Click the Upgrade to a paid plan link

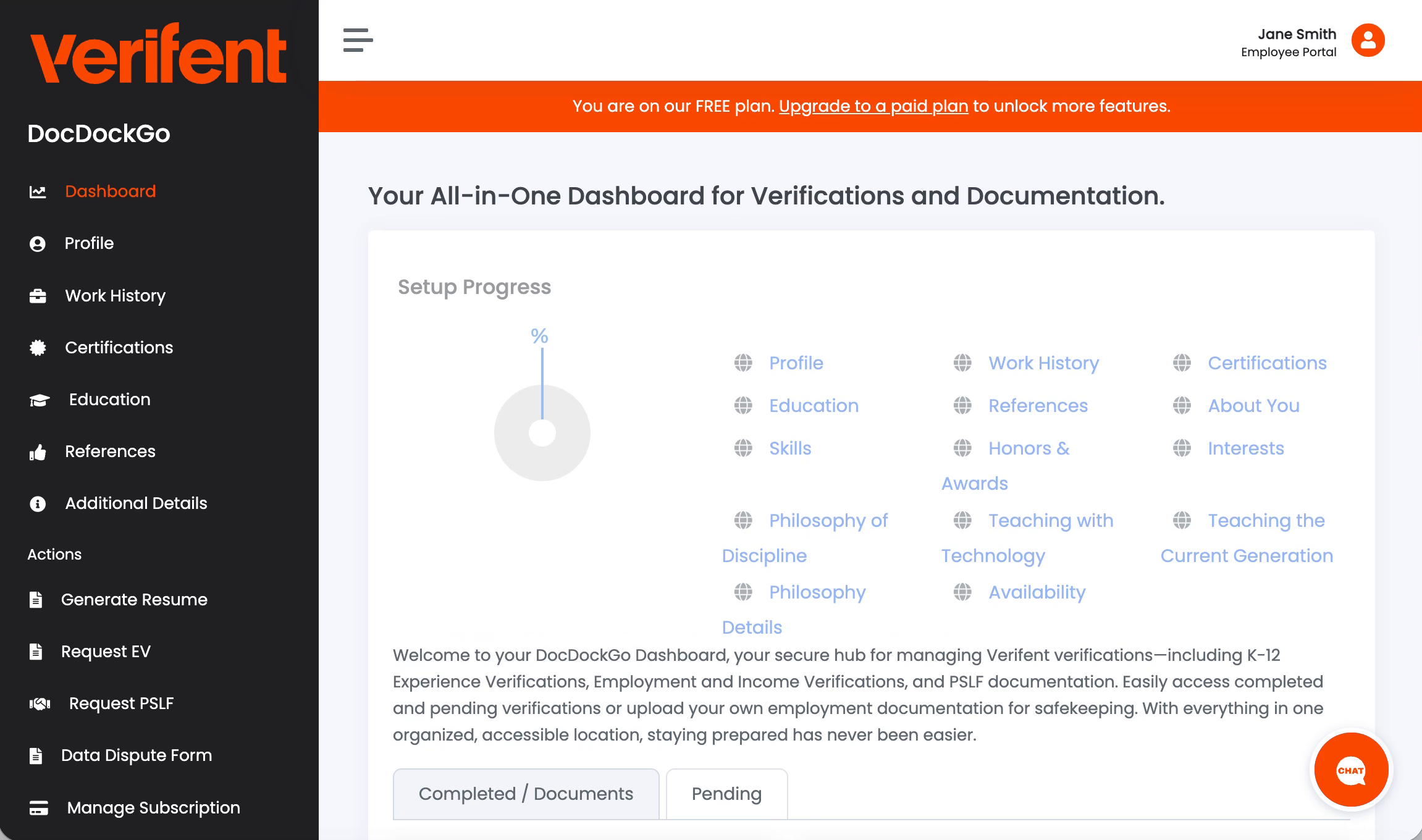tap(873, 106)
